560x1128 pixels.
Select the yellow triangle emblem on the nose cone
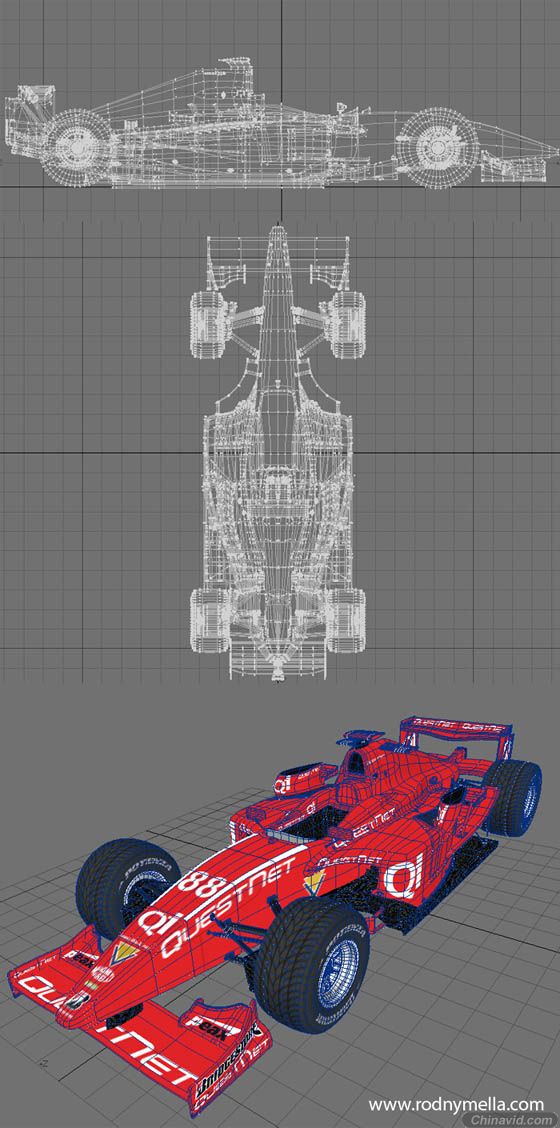point(124,952)
